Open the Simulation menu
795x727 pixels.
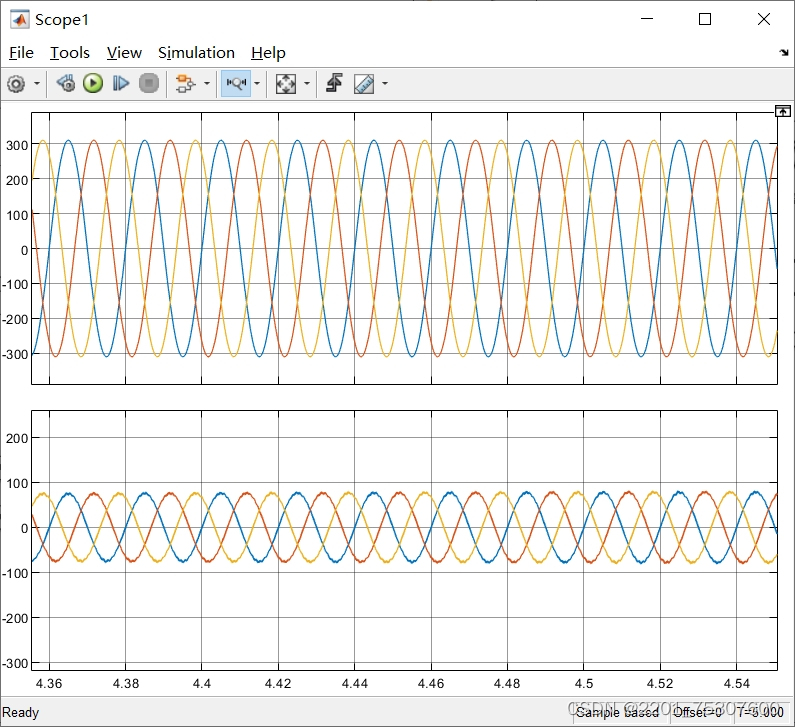pos(196,53)
